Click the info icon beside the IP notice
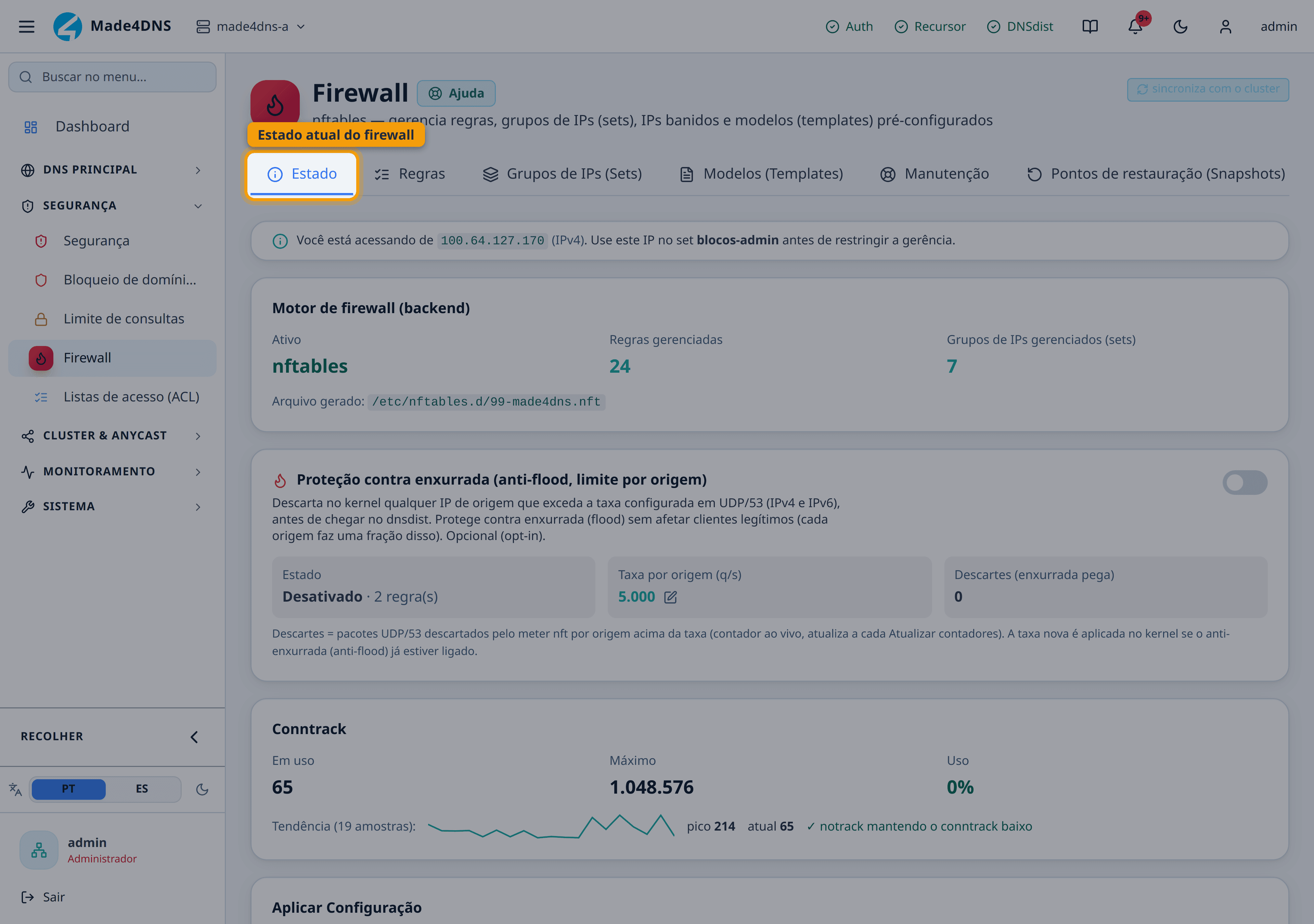This screenshot has height=924, width=1314. coord(280,241)
